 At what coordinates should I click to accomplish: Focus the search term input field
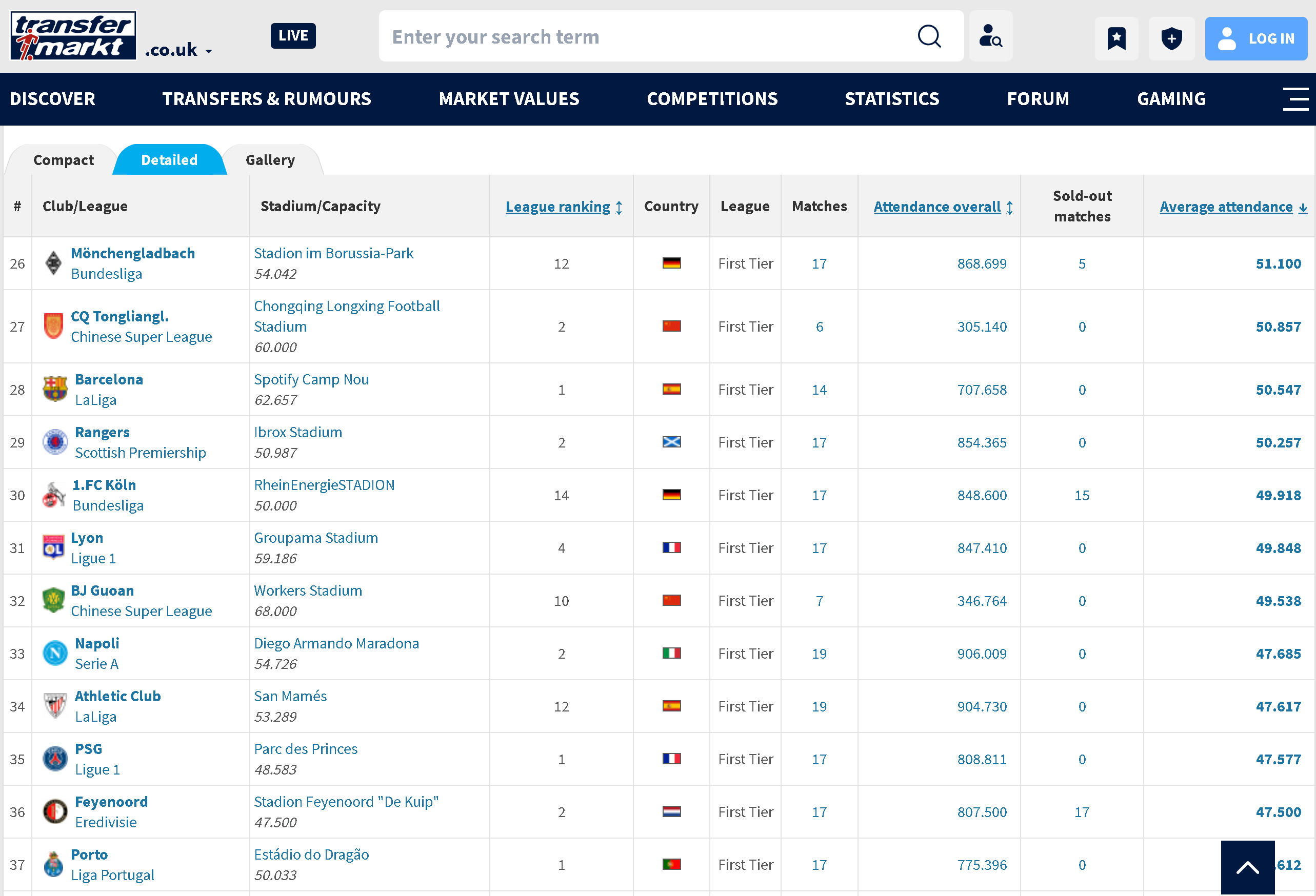click(x=646, y=36)
